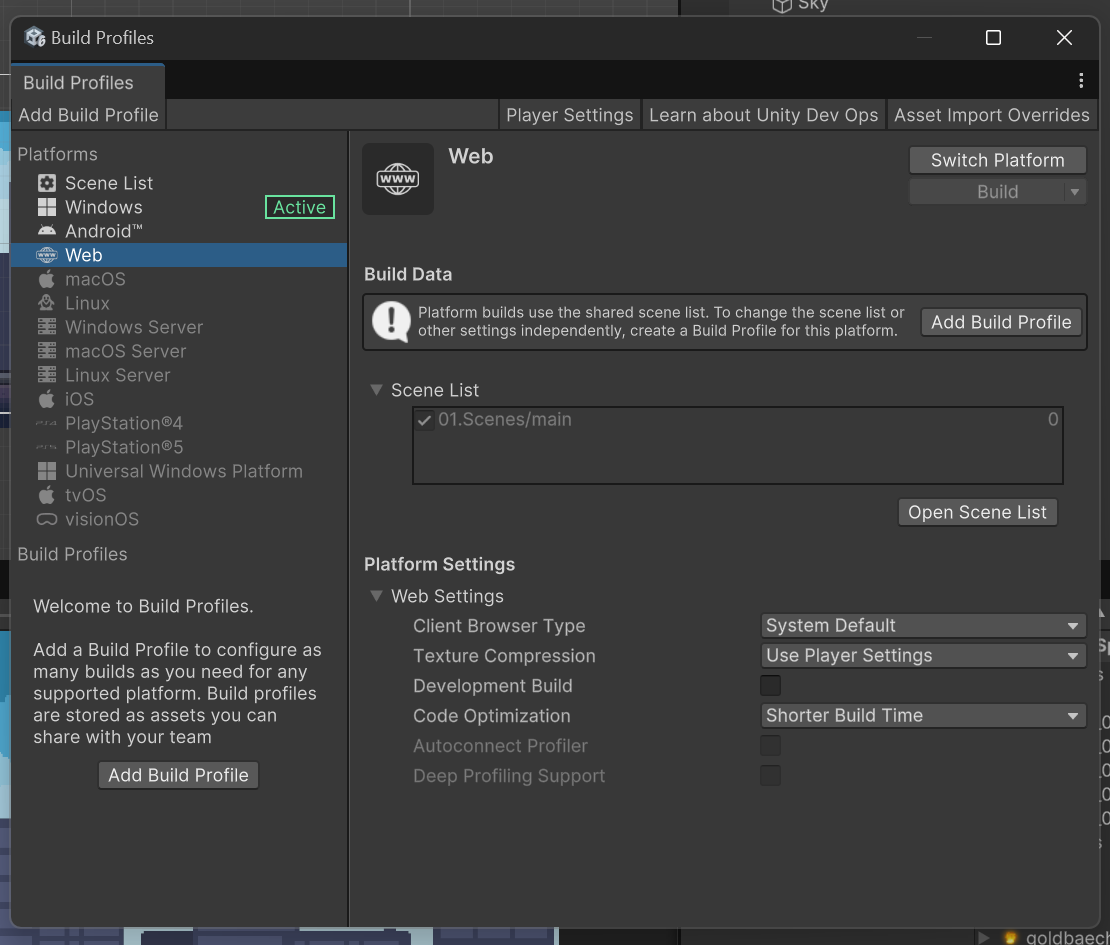1110x945 pixels.
Task: Collapse the Scene List foldout
Action: click(377, 390)
